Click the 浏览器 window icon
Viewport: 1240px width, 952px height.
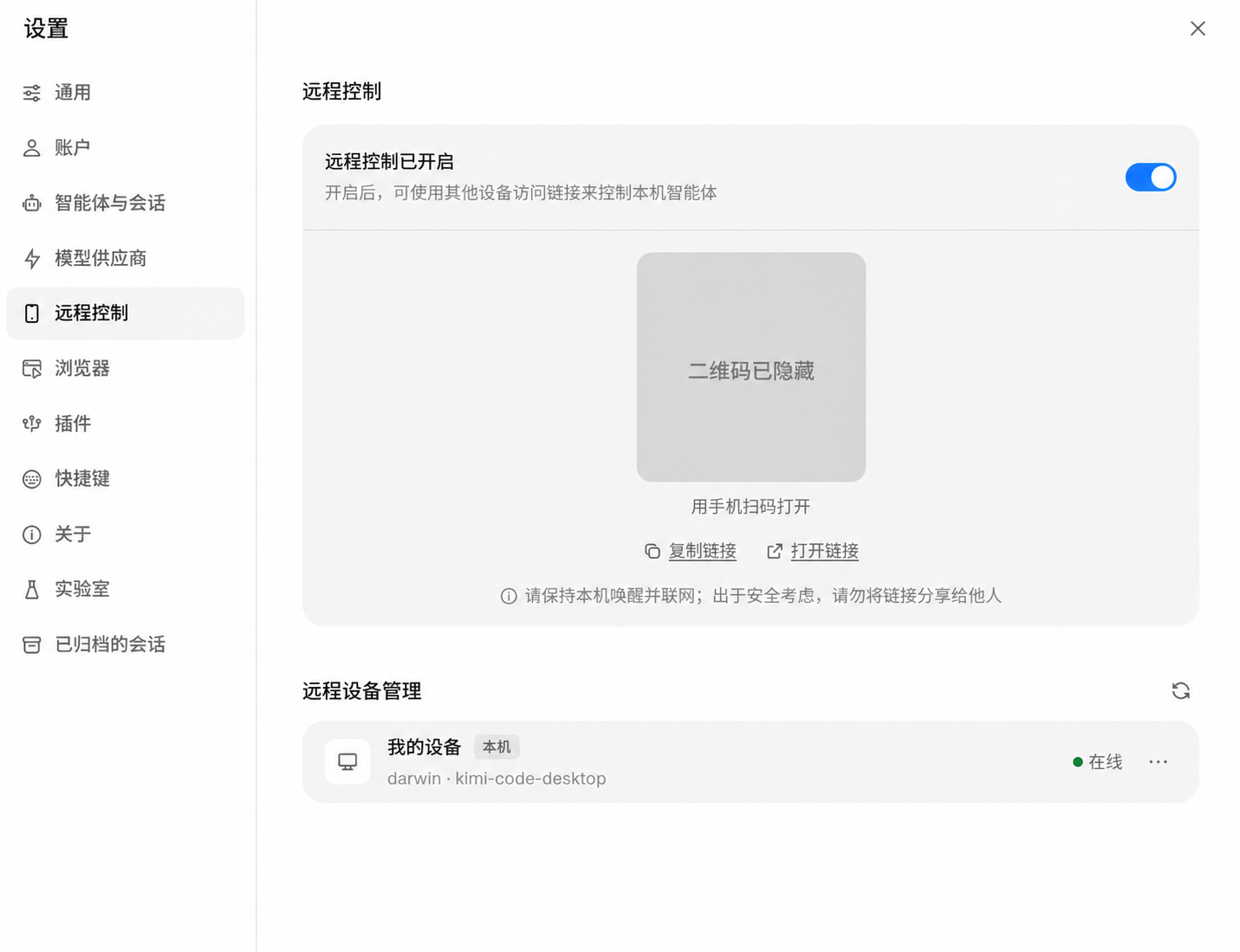click(32, 369)
